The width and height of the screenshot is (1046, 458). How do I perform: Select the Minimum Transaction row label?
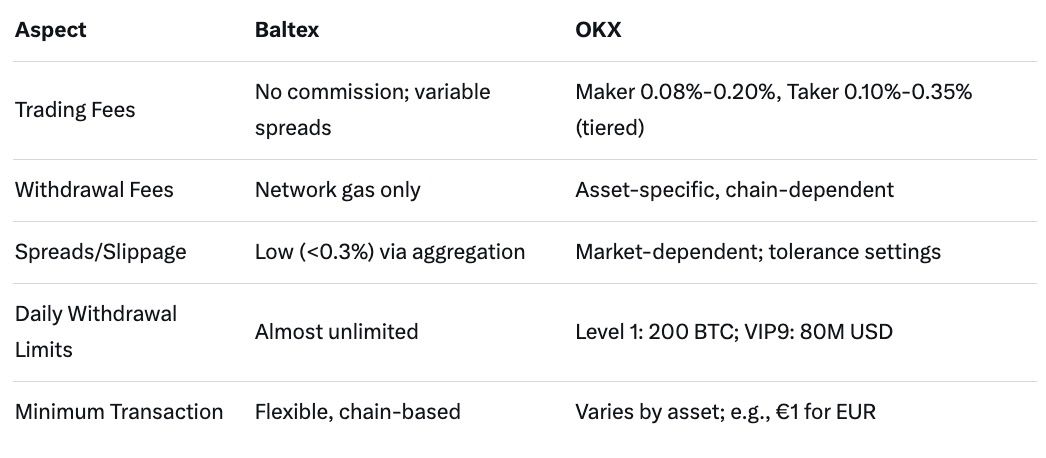tap(119, 412)
